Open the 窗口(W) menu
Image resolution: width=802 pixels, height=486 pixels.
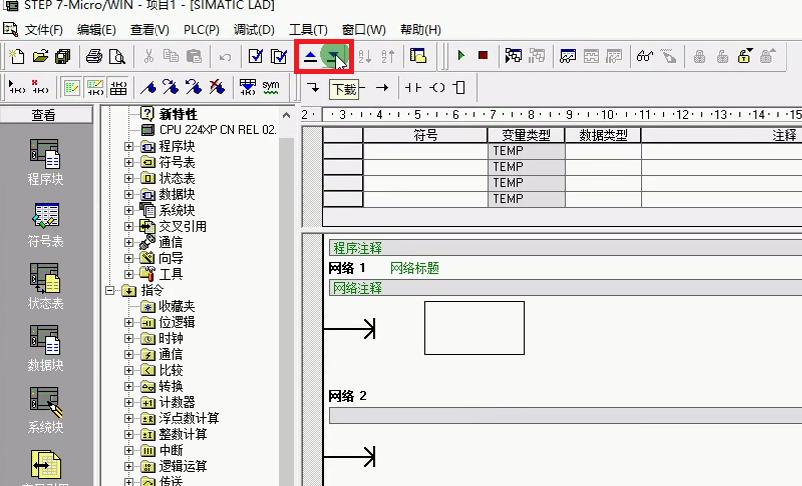click(x=364, y=30)
